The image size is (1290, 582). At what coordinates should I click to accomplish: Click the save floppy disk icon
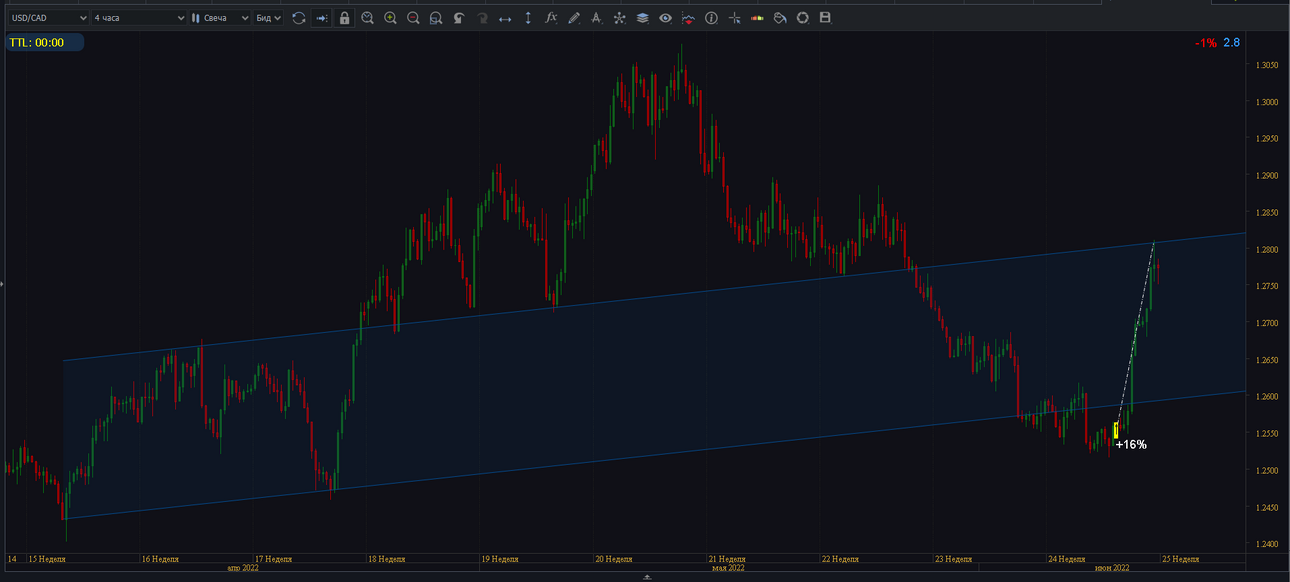pyautogui.click(x=825, y=18)
